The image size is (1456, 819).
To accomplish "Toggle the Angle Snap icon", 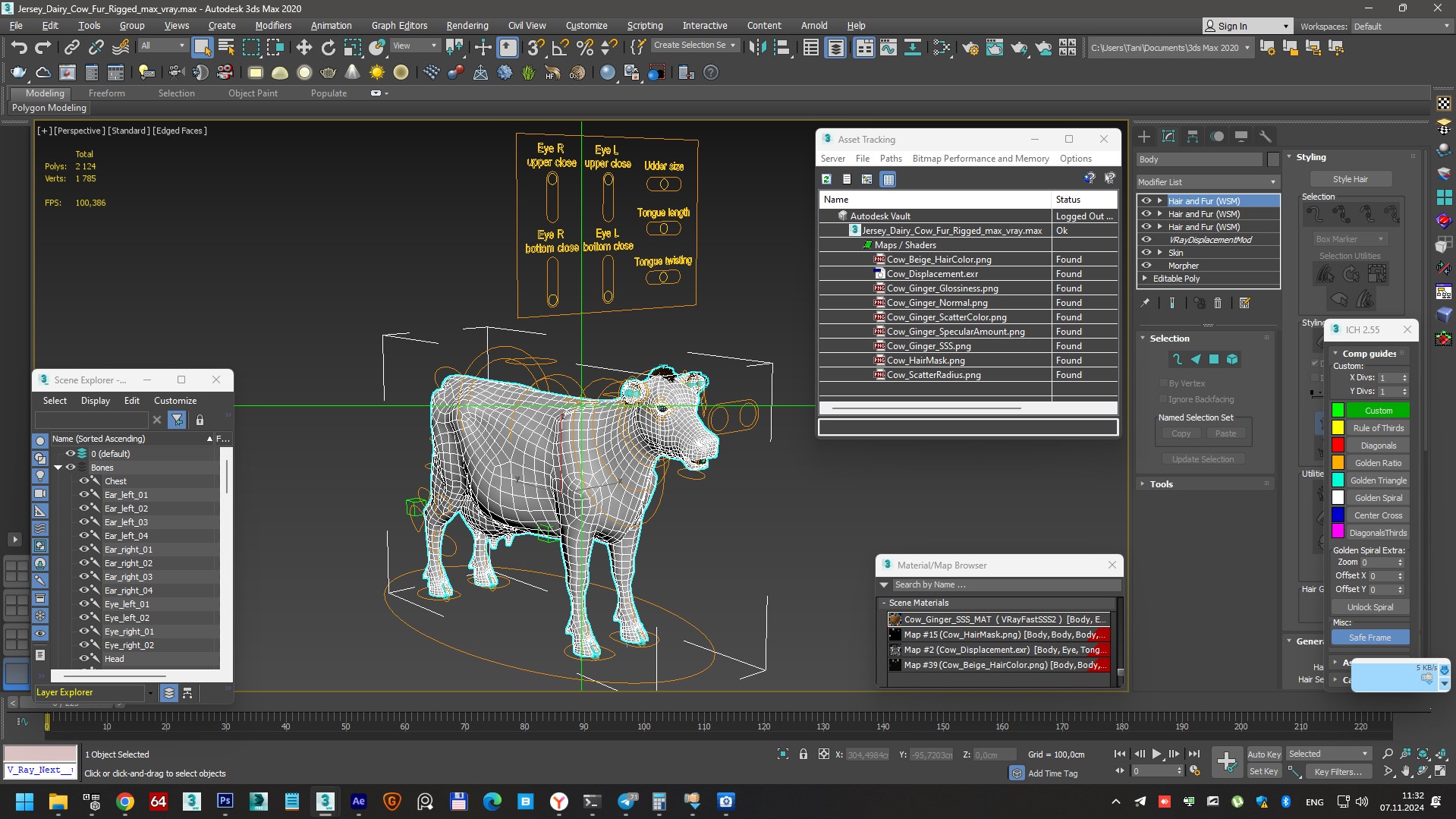I will (x=560, y=48).
